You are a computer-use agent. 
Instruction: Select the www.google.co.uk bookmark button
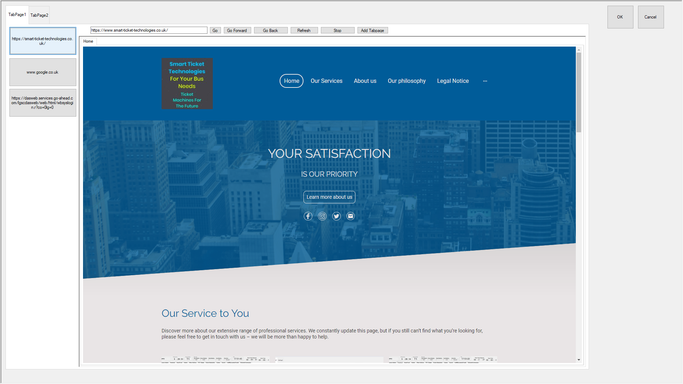point(43,72)
